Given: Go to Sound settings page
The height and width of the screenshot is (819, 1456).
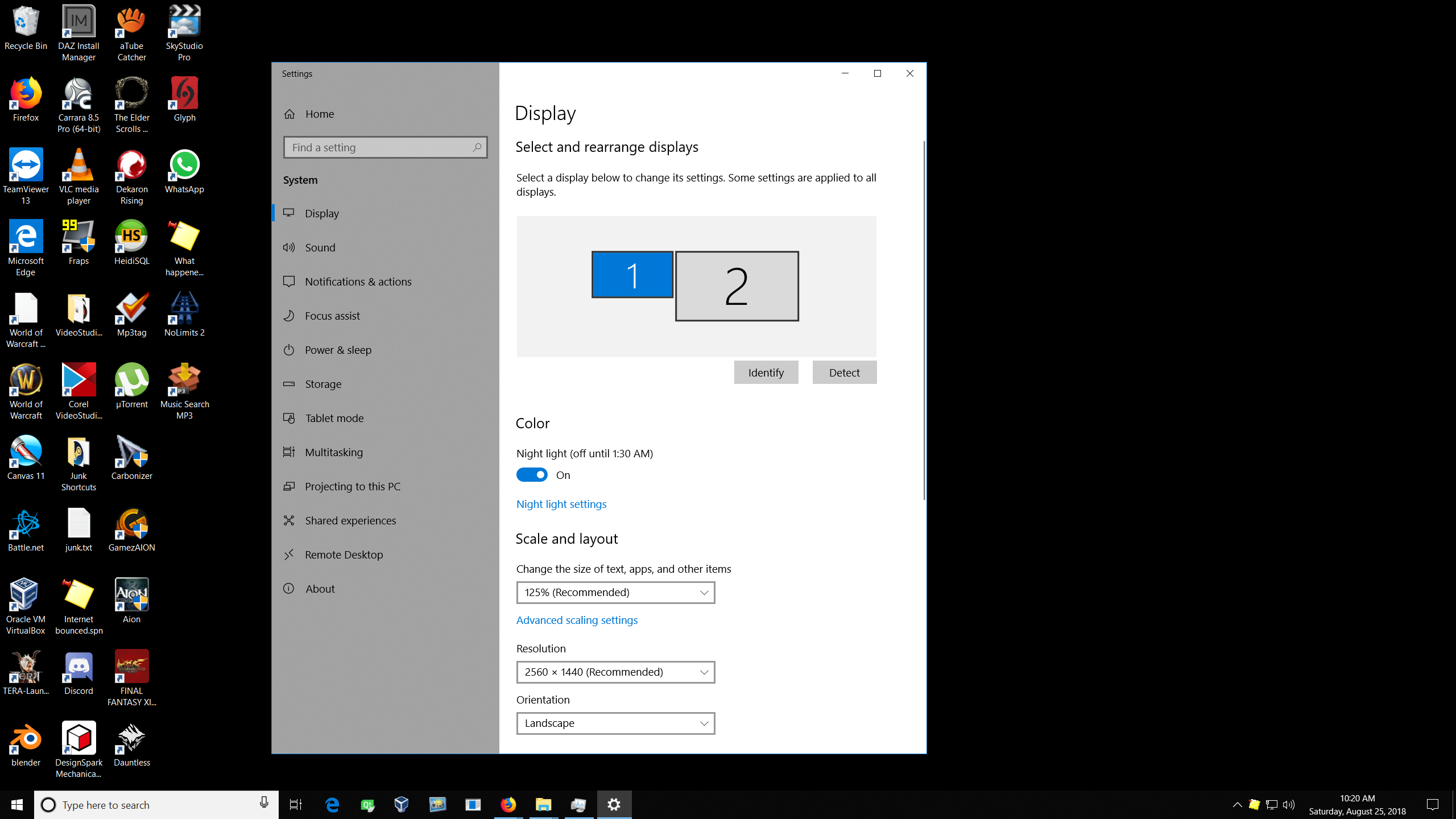Looking at the screenshot, I should point(320,247).
